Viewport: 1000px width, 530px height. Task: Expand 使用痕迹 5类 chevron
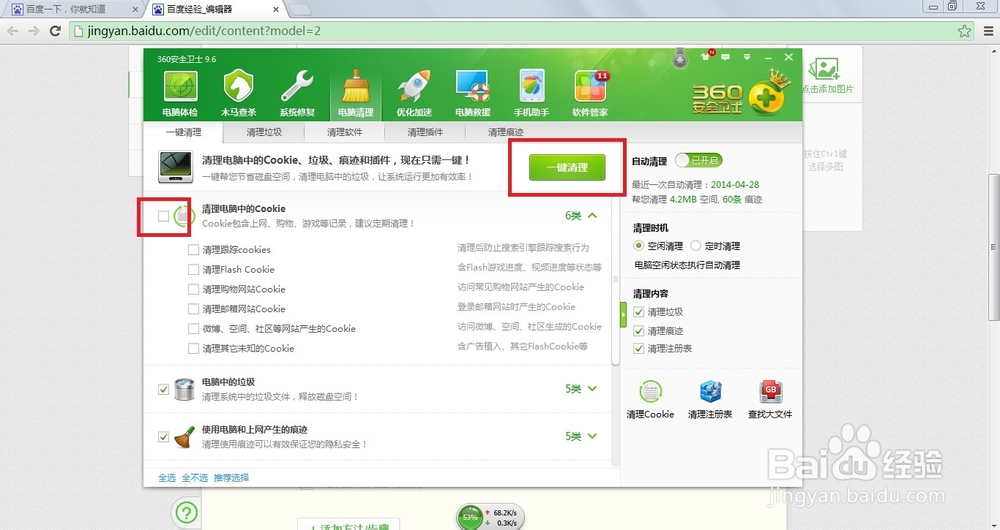point(592,436)
